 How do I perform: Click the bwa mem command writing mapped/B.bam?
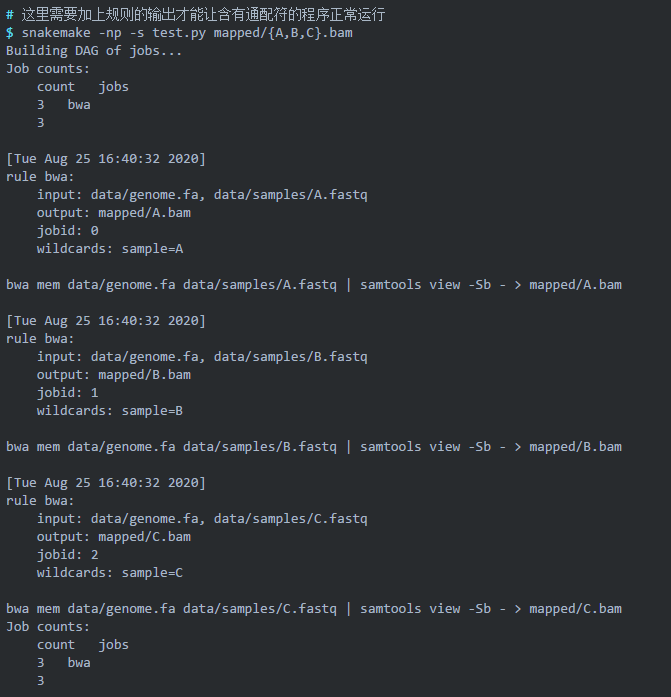313,447
